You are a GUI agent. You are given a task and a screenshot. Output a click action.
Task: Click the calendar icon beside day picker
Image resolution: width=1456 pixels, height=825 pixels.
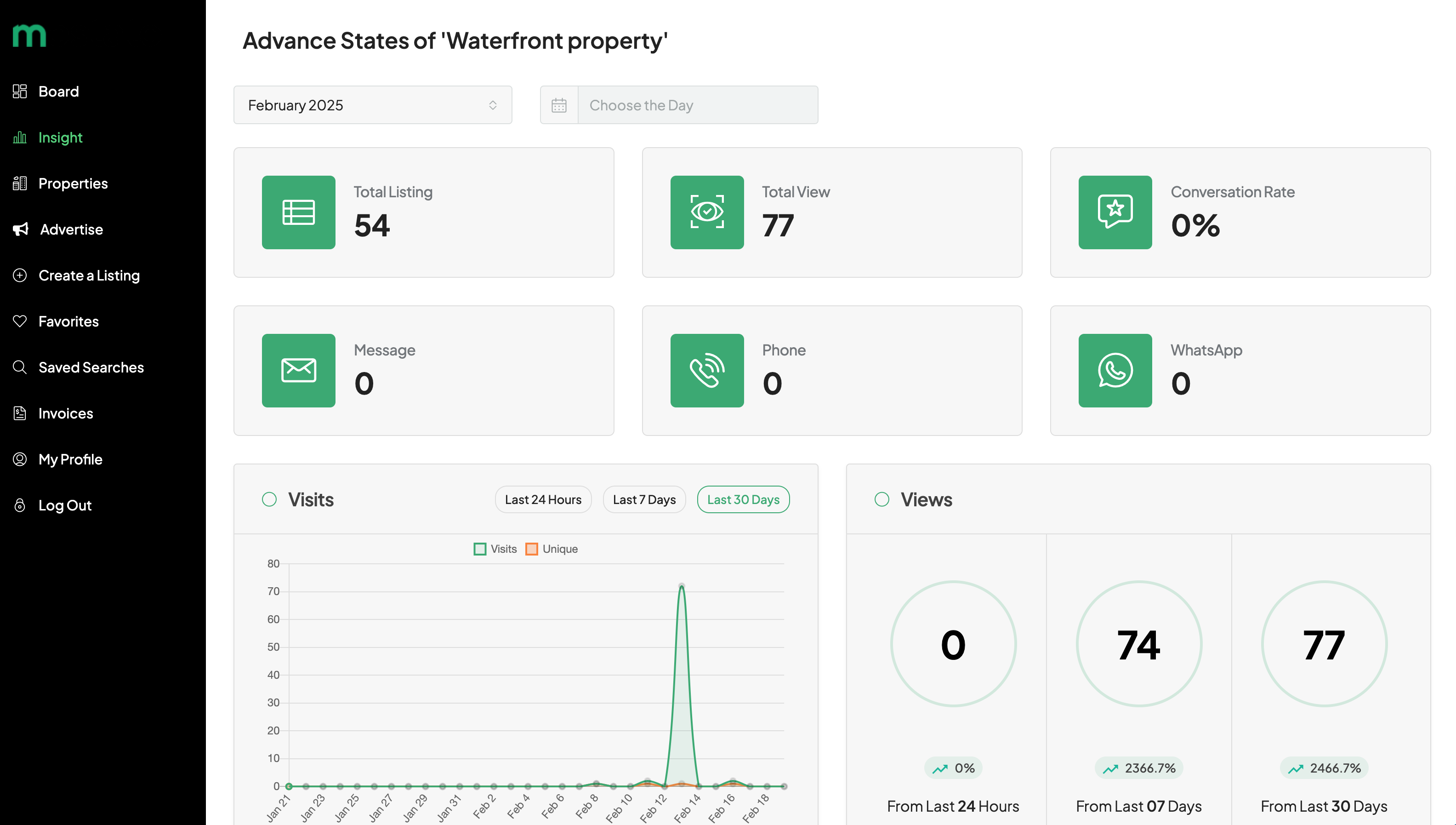coord(559,105)
